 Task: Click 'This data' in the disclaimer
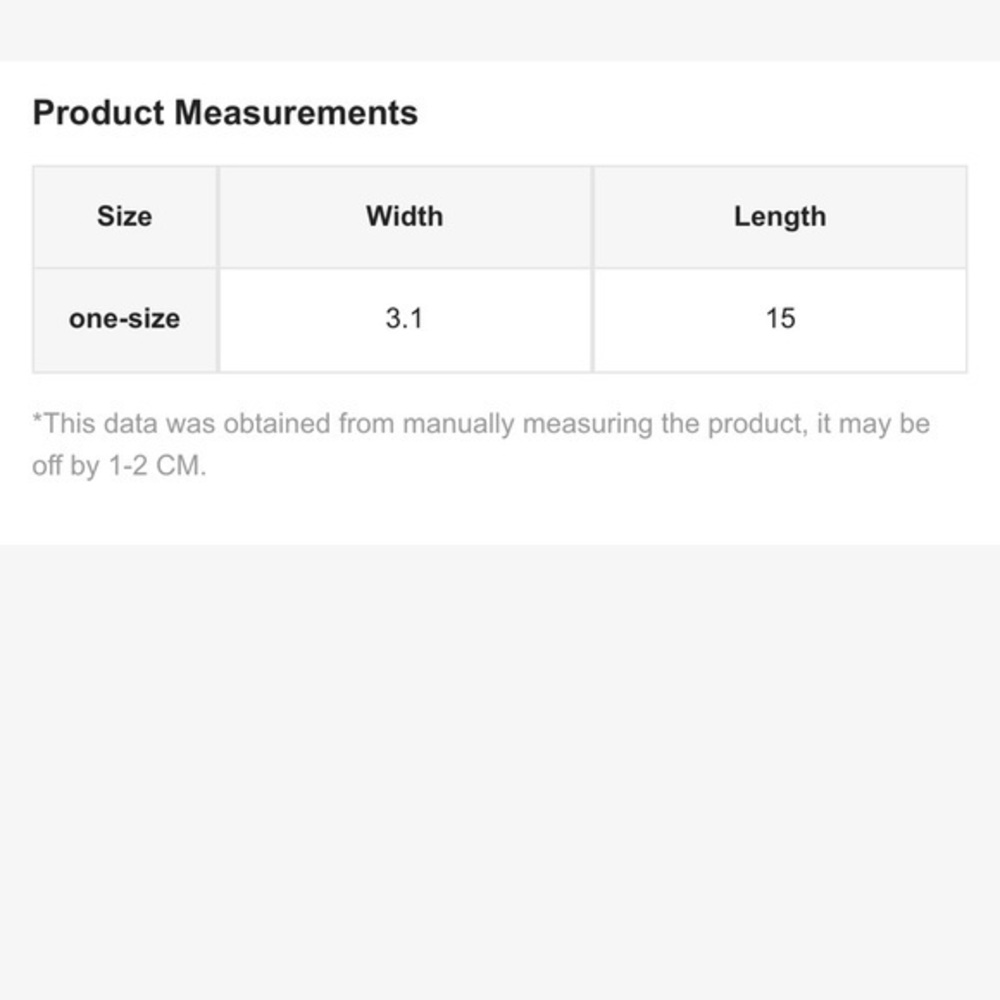point(100,423)
